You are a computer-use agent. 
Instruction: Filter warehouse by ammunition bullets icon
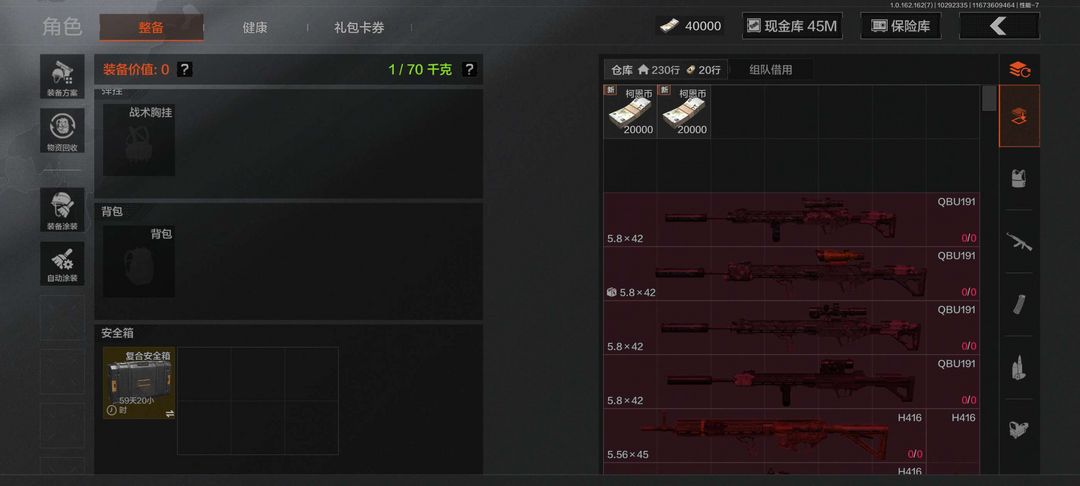[x=1019, y=368]
